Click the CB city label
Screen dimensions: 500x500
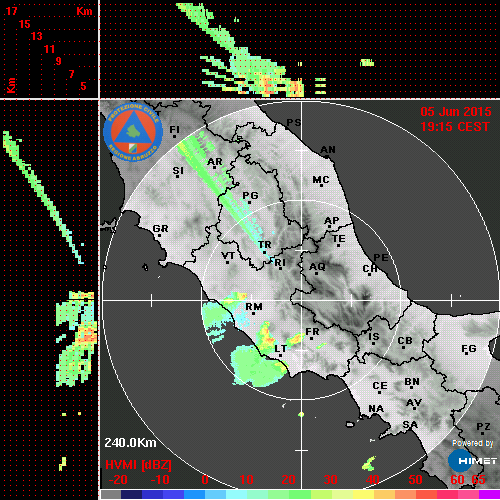tap(405, 341)
